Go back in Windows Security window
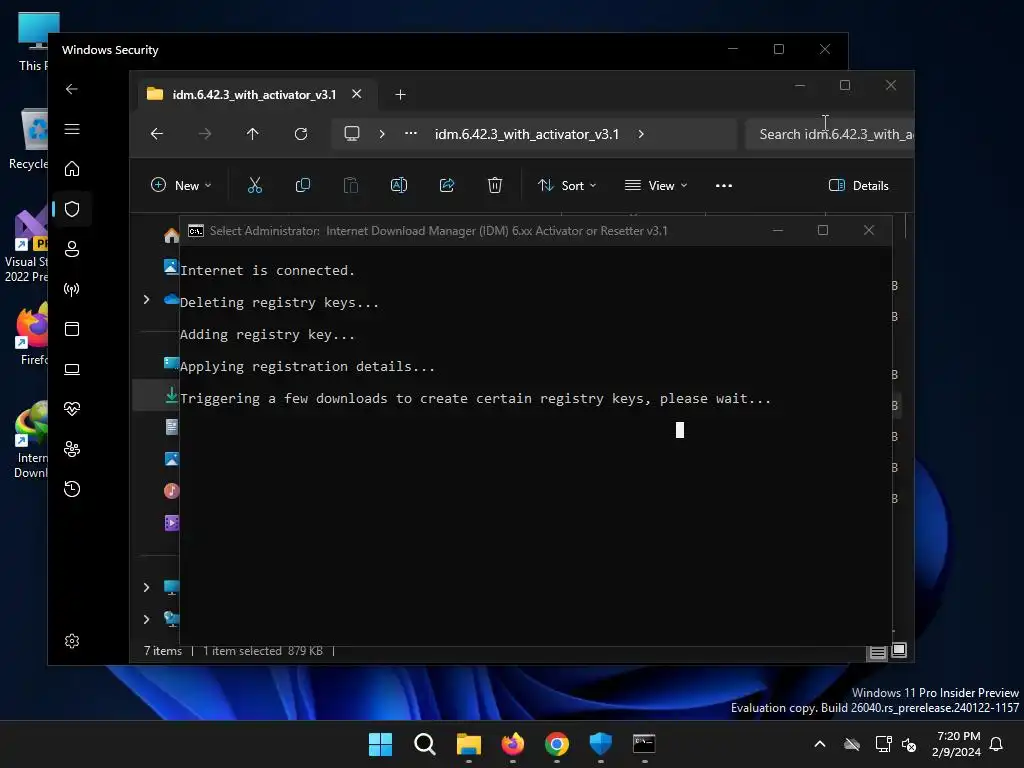 pyautogui.click(x=72, y=89)
